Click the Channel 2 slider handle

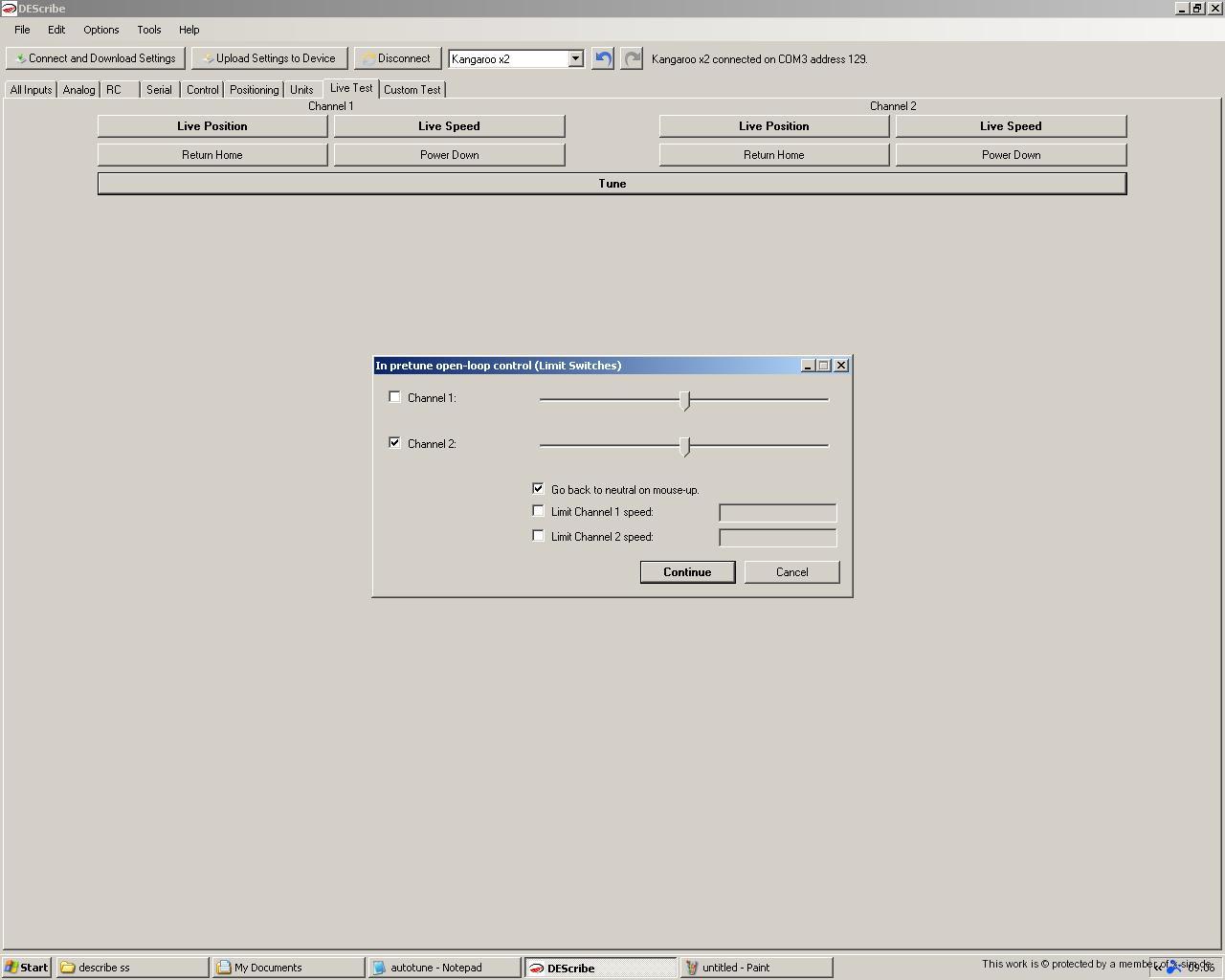pos(684,446)
